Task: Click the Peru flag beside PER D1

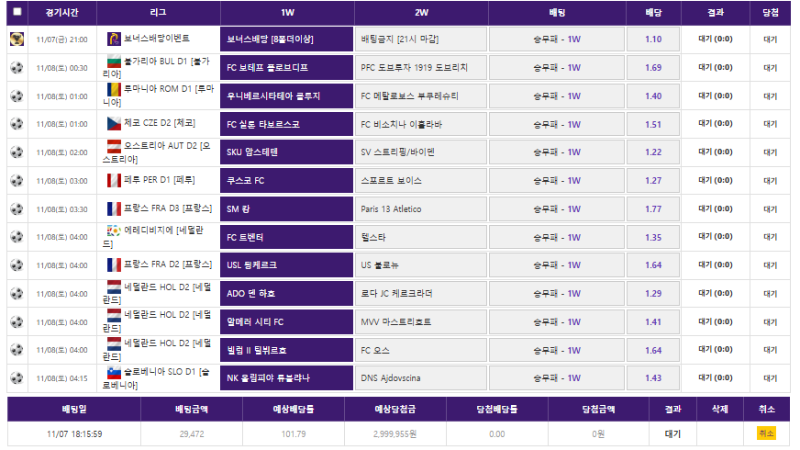Action: [x=114, y=180]
